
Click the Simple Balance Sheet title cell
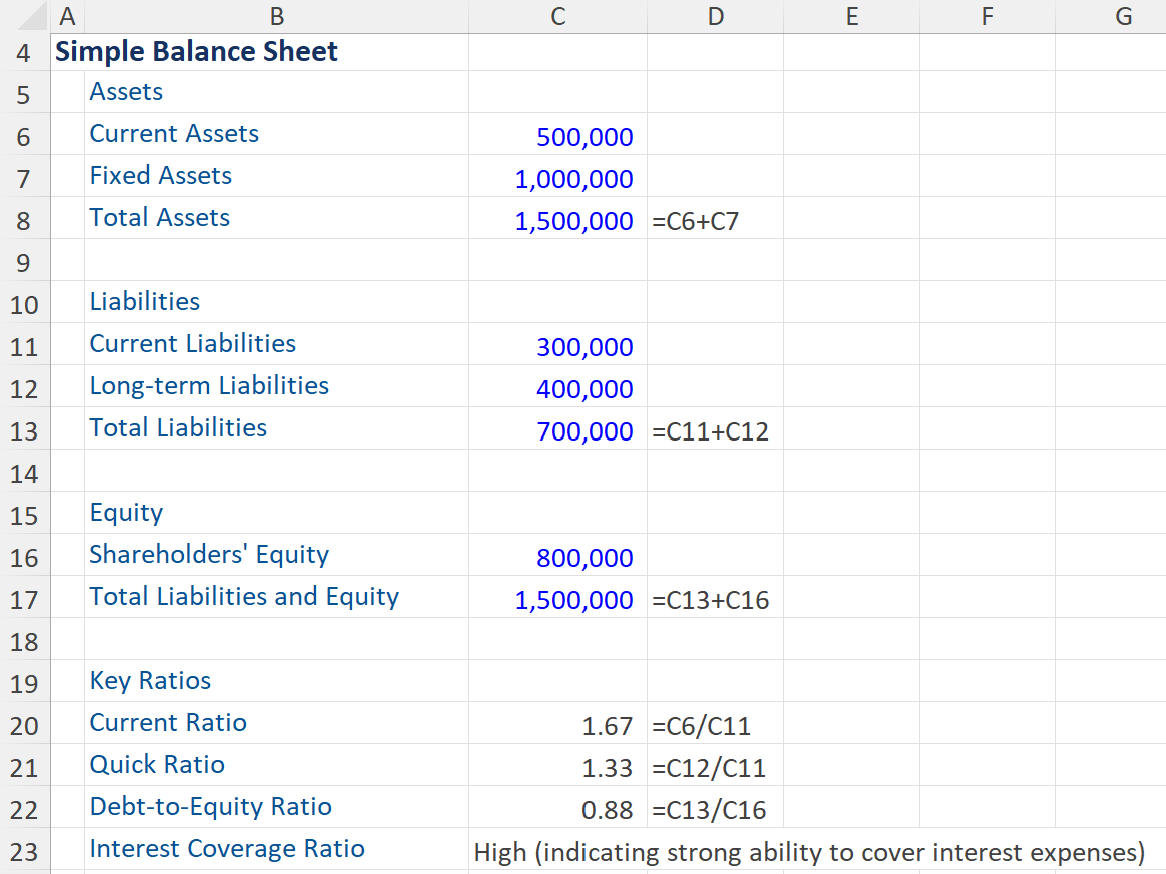coord(196,52)
